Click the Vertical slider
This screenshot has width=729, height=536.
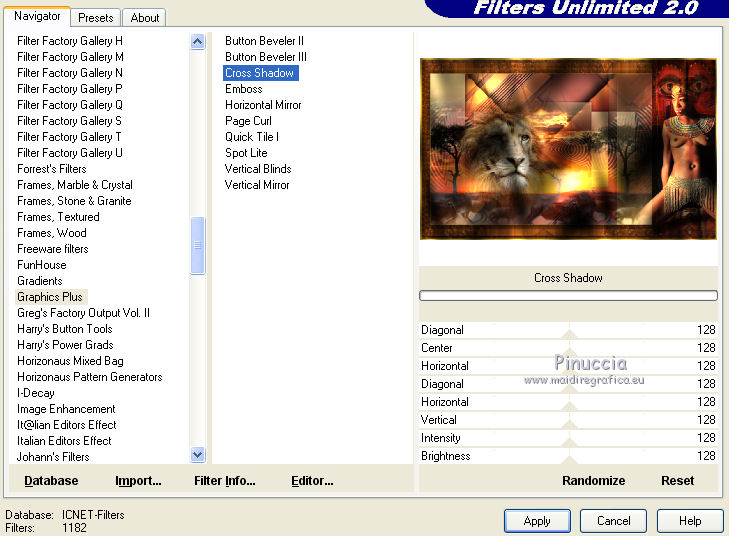(x=569, y=420)
